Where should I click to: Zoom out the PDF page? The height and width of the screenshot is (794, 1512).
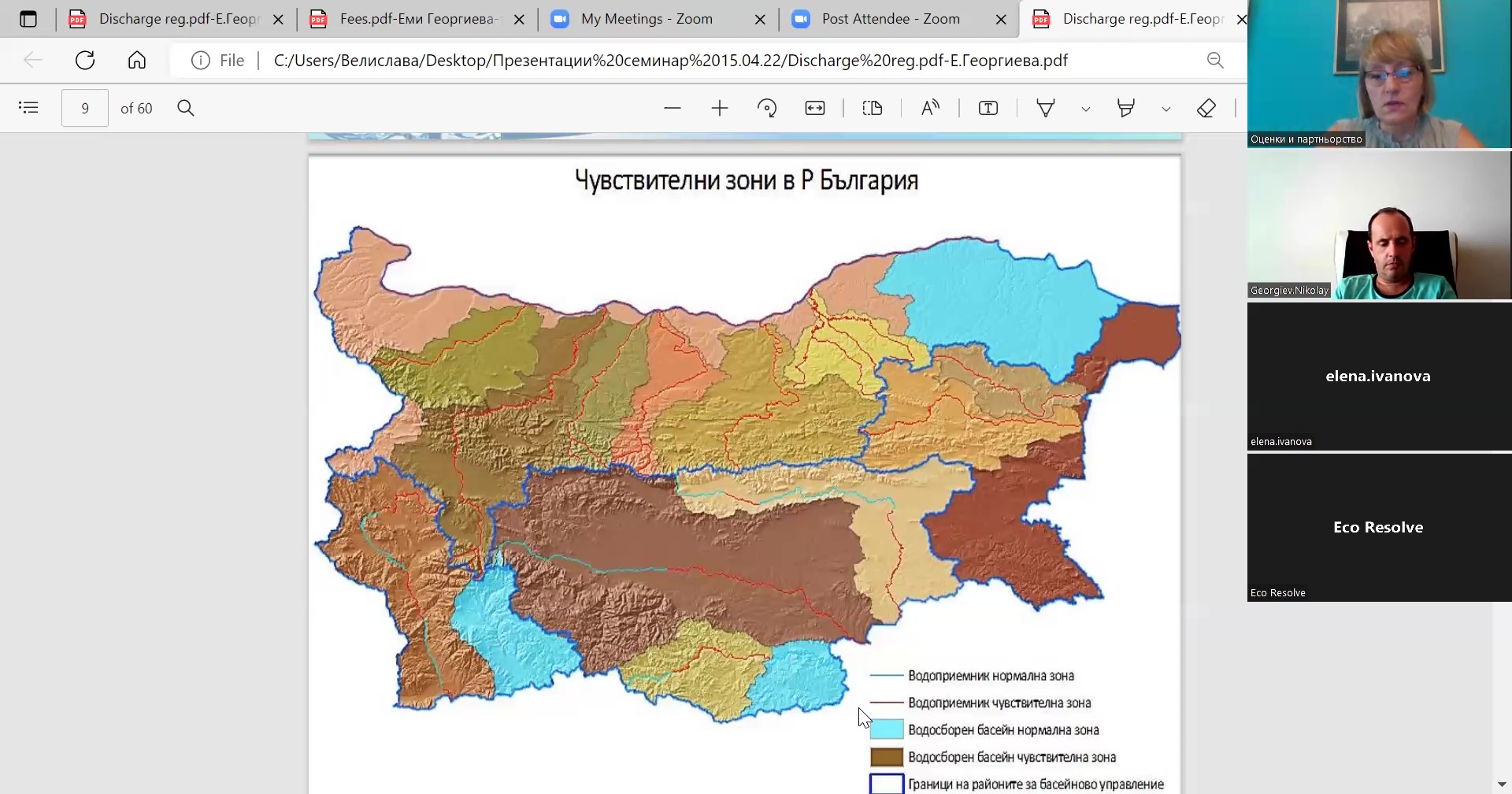pos(672,108)
